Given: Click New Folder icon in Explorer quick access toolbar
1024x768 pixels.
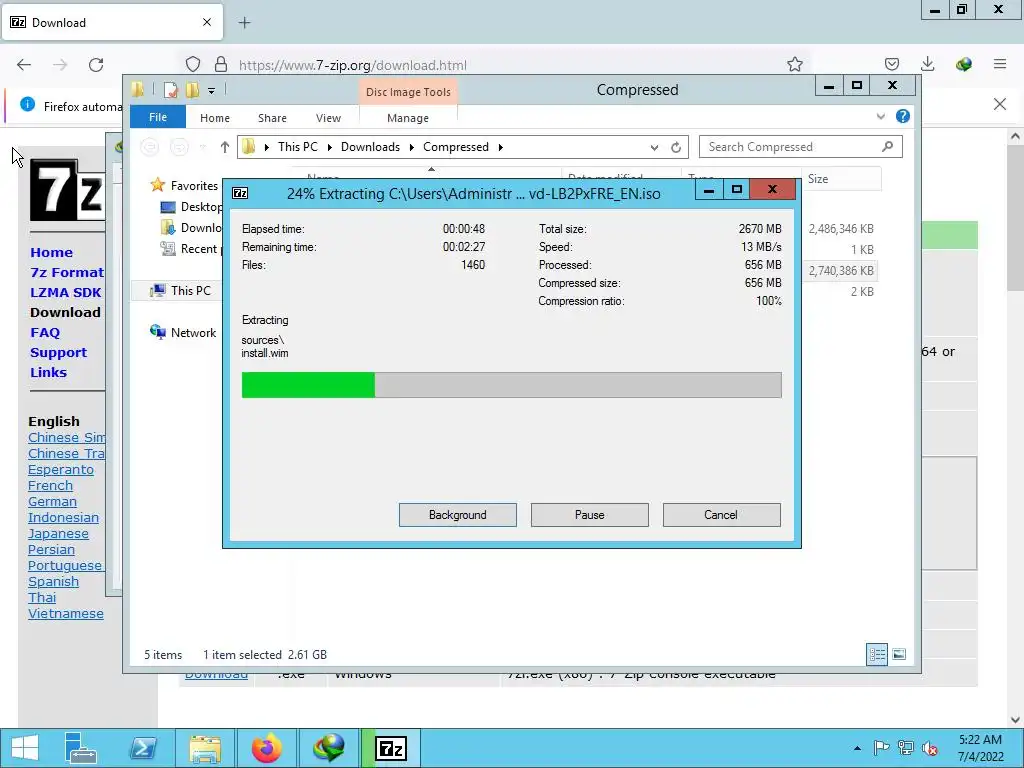Looking at the screenshot, I should (192, 90).
